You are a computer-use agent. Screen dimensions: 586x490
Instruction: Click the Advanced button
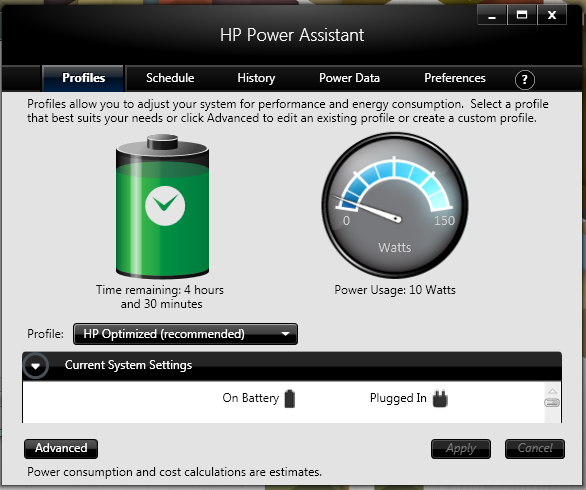(61, 448)
